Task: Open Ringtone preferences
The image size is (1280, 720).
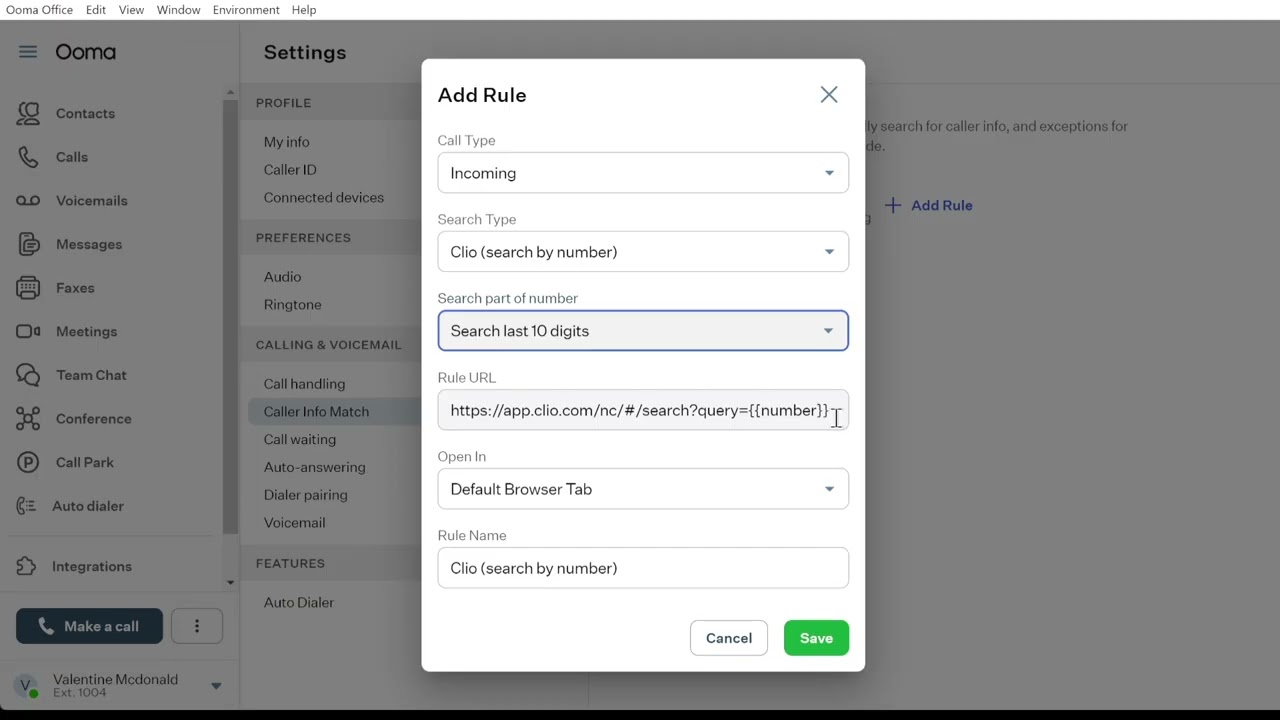Action: [292, 305]
